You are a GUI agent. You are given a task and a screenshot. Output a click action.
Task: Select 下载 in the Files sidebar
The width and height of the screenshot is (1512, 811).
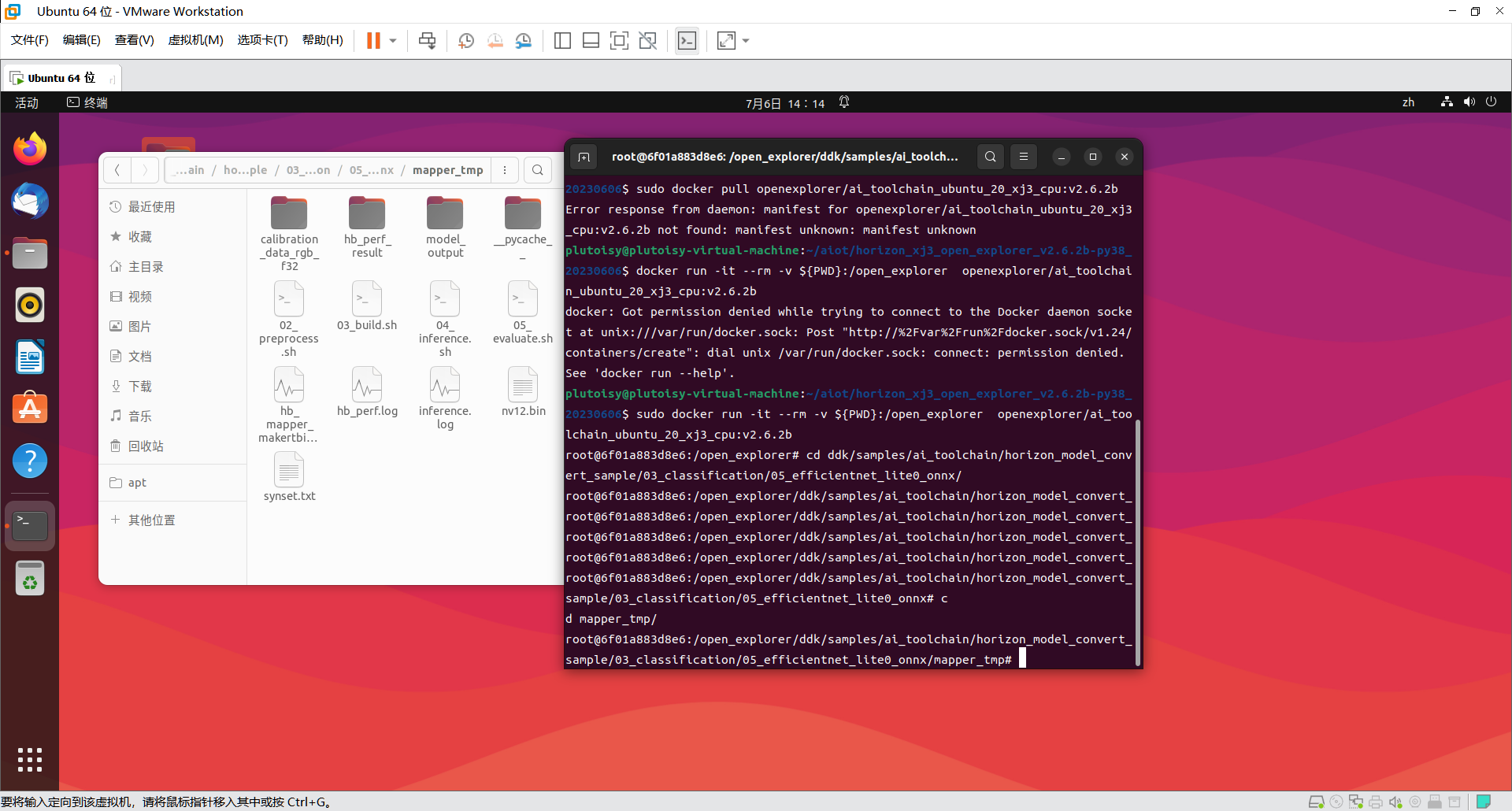click(173, 387)
